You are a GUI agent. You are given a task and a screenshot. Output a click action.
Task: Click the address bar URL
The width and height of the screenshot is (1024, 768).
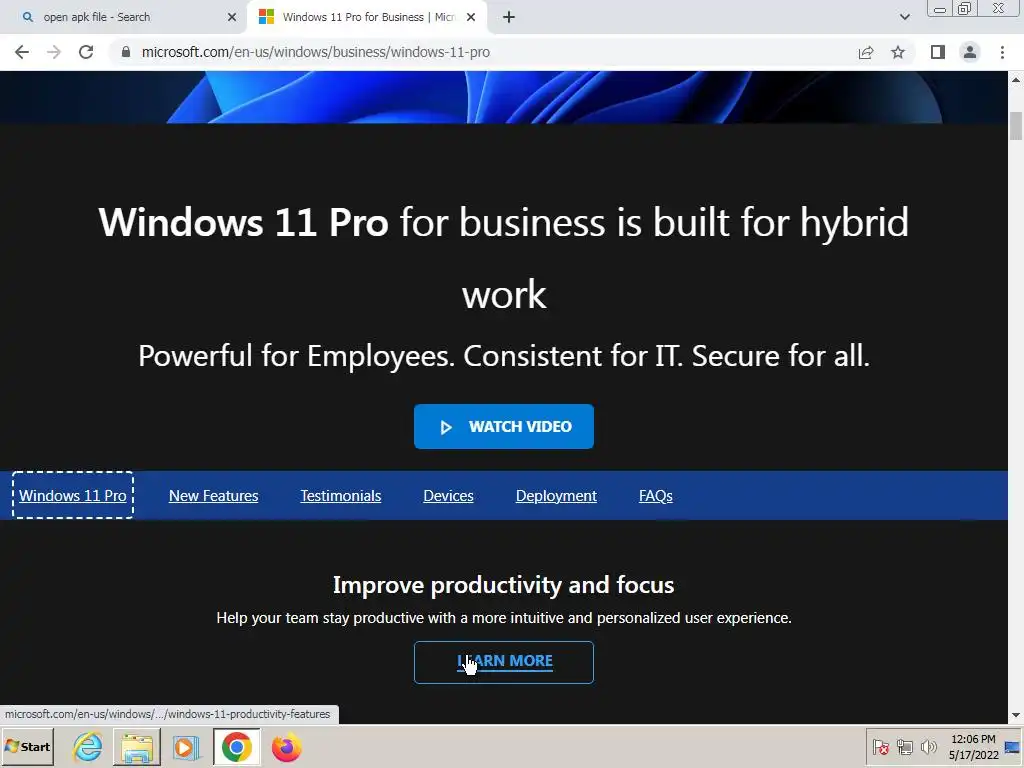click(315, 52)
